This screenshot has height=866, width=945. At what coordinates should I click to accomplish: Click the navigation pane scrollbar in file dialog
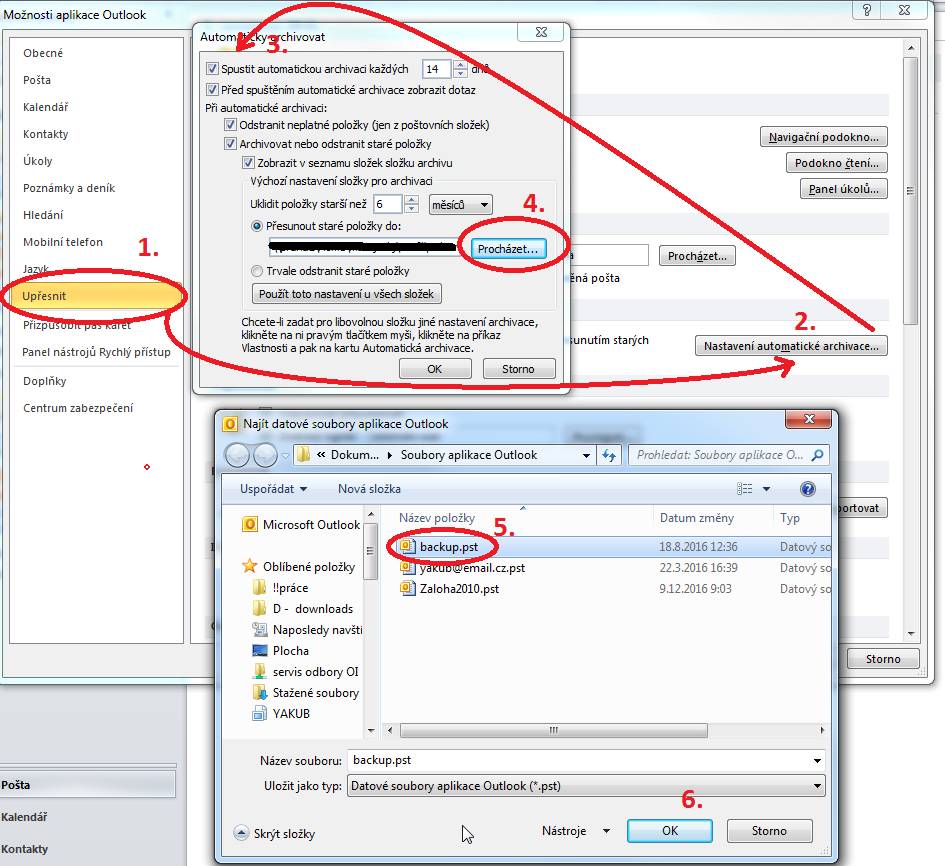[371, 551]
